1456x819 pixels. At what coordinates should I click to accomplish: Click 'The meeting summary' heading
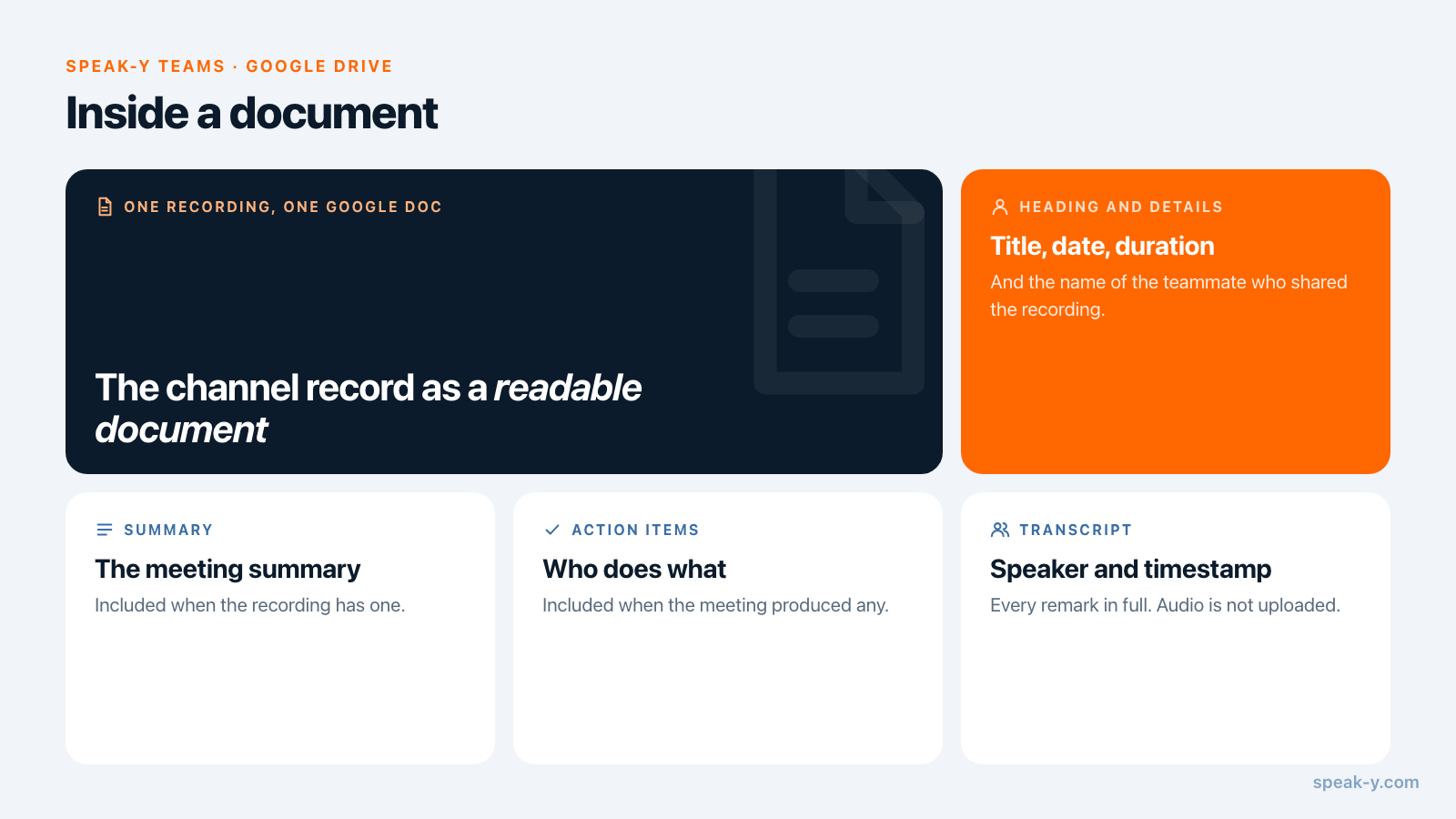[x=227, y=570]
